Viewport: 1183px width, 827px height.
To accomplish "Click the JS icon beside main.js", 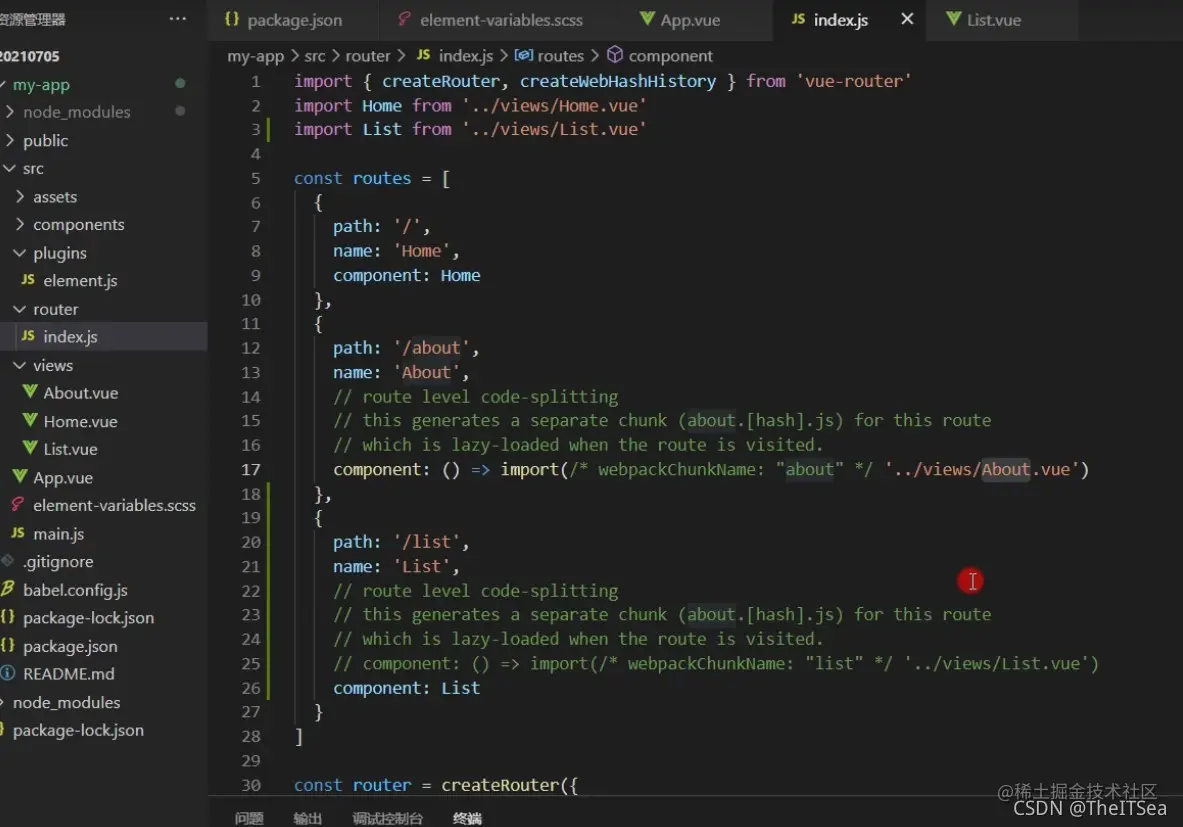I will (18, 533).
